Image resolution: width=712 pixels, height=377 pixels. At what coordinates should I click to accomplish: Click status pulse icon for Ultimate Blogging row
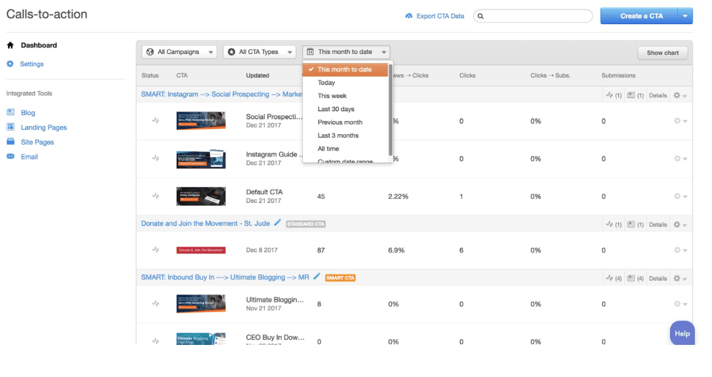[x=155, y=303]
